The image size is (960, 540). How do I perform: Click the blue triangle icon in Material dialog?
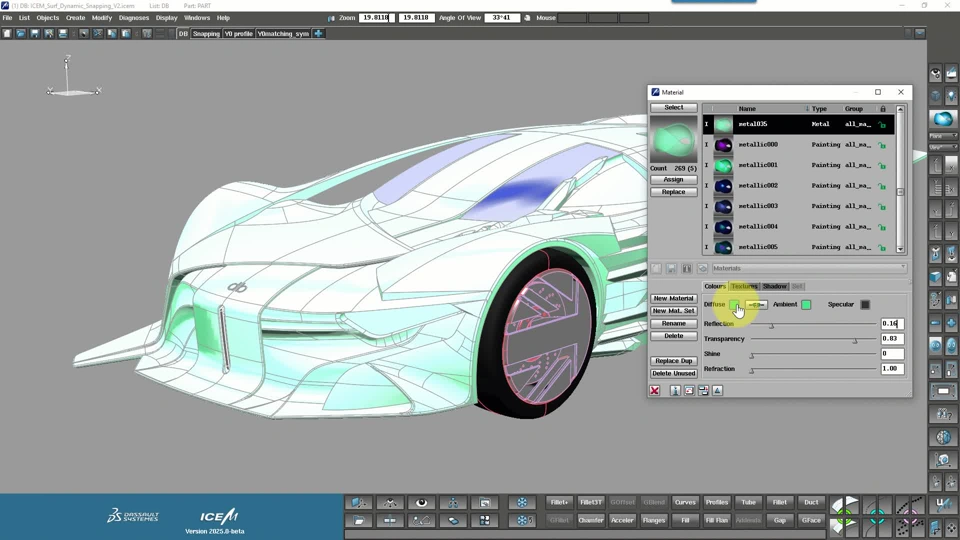718,391
